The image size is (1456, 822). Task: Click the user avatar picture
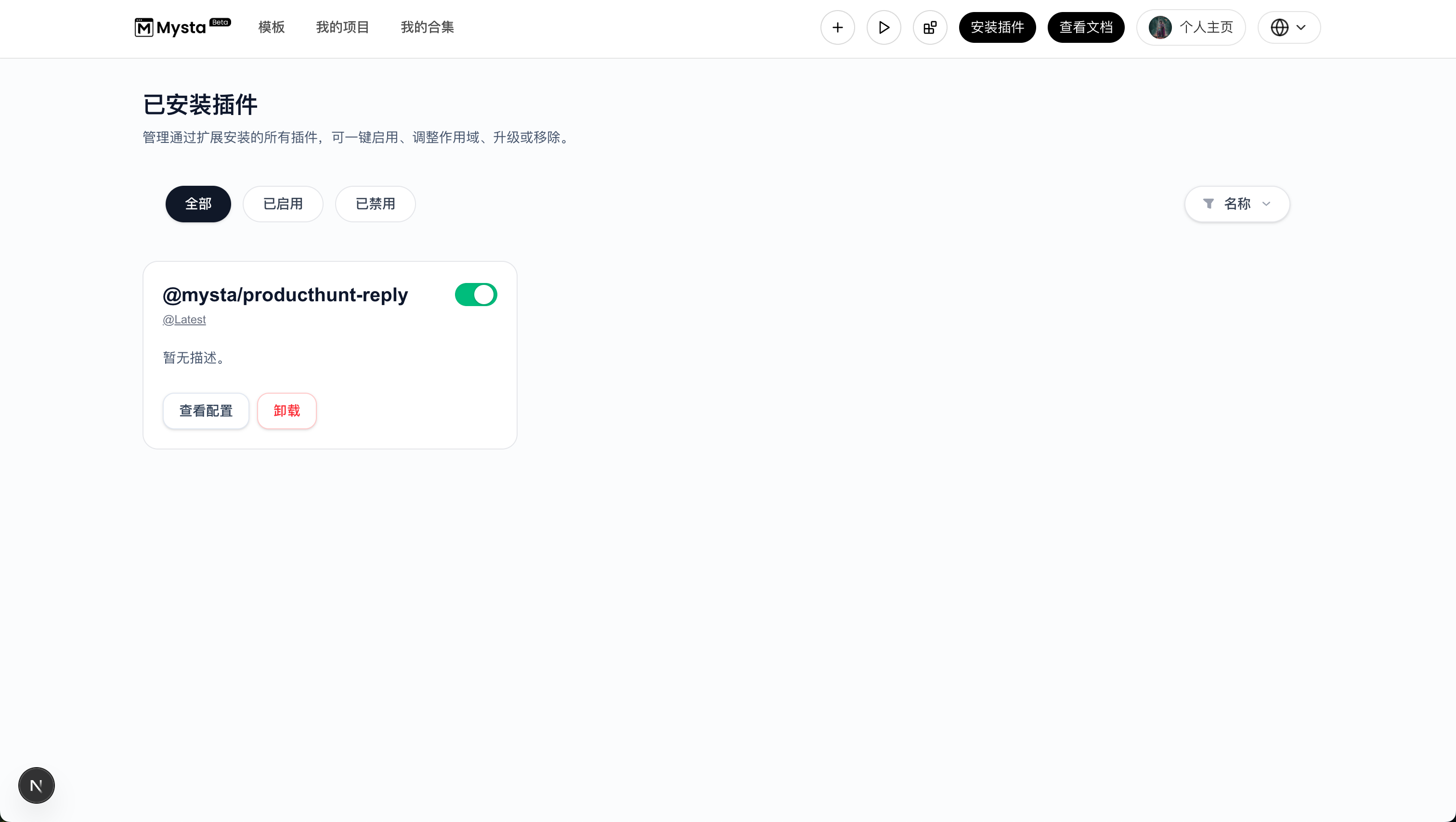coord(1160,27)
